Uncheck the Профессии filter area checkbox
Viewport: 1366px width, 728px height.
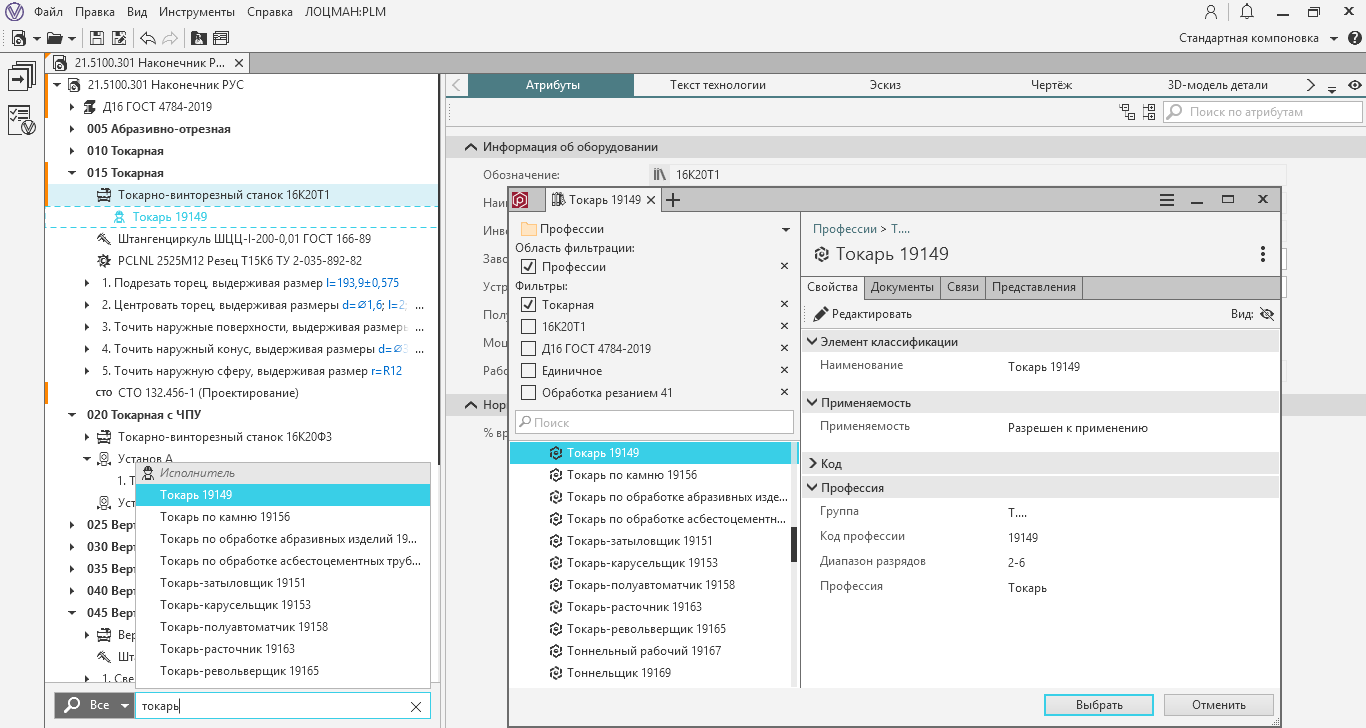(x=529, y=267)
